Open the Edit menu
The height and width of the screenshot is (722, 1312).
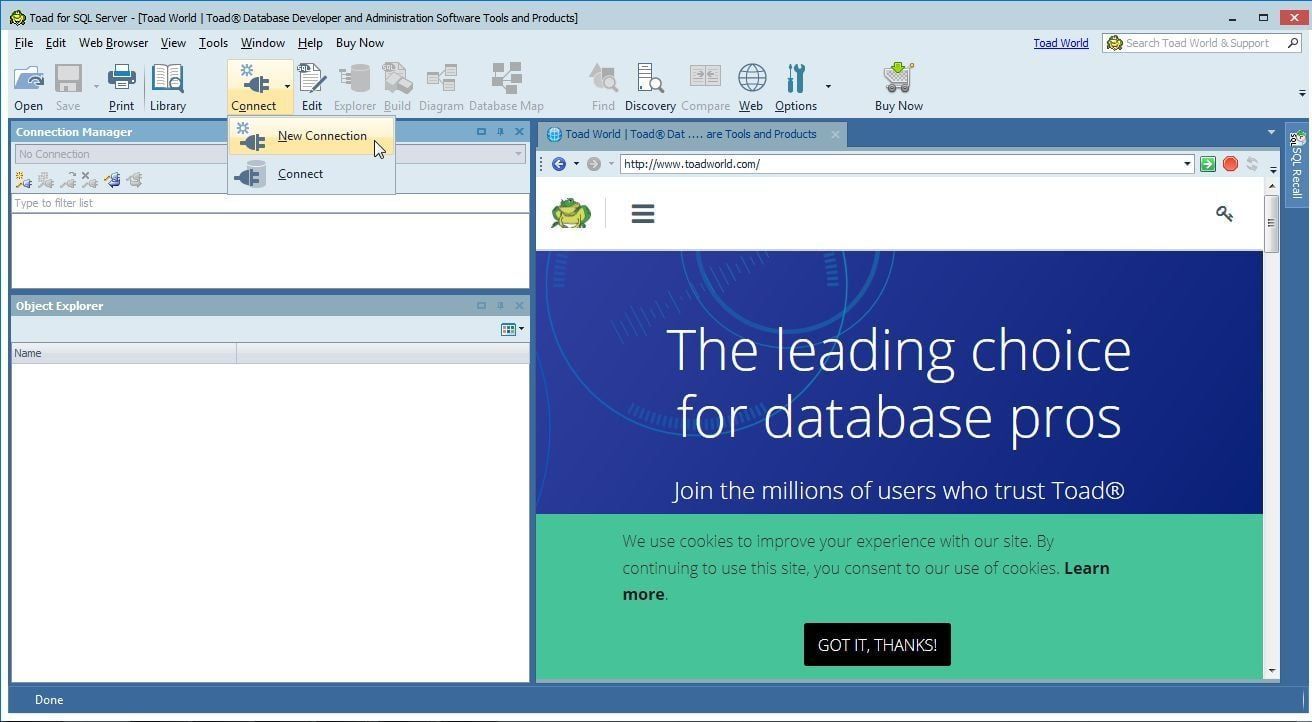click(x=56, y=43)
